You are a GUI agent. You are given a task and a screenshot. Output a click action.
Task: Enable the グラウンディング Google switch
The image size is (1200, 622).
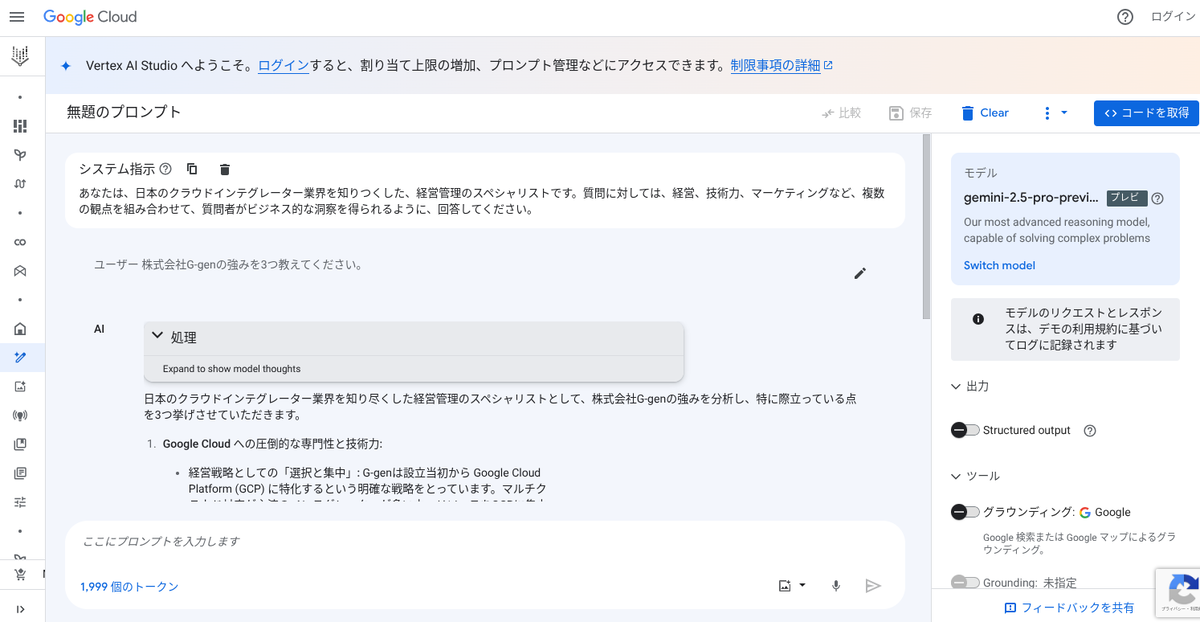tap(965, 512)
